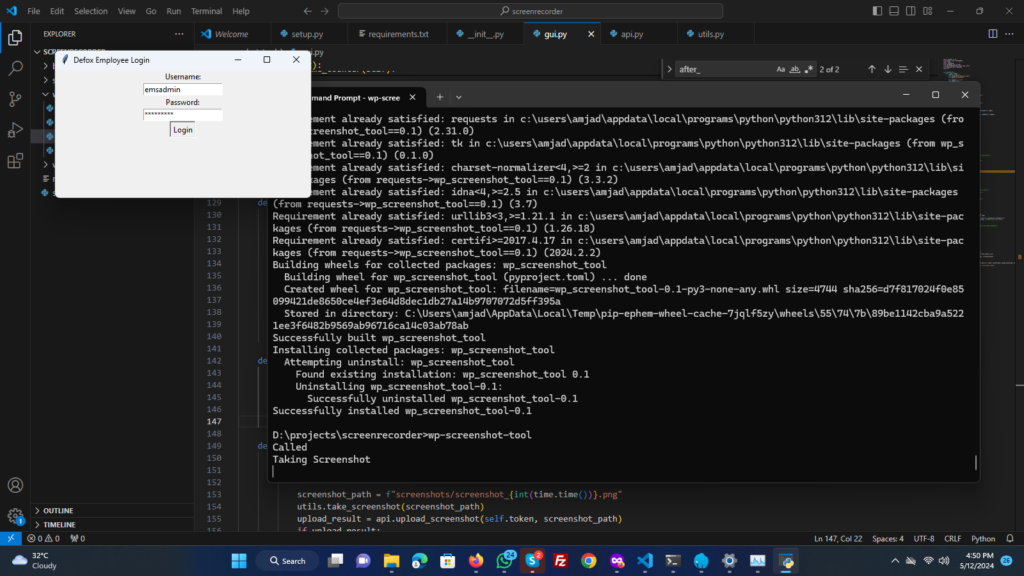Open Source Control in activity bar
The height and width of the screenshot is (576, 1024).
pos(15,99)
